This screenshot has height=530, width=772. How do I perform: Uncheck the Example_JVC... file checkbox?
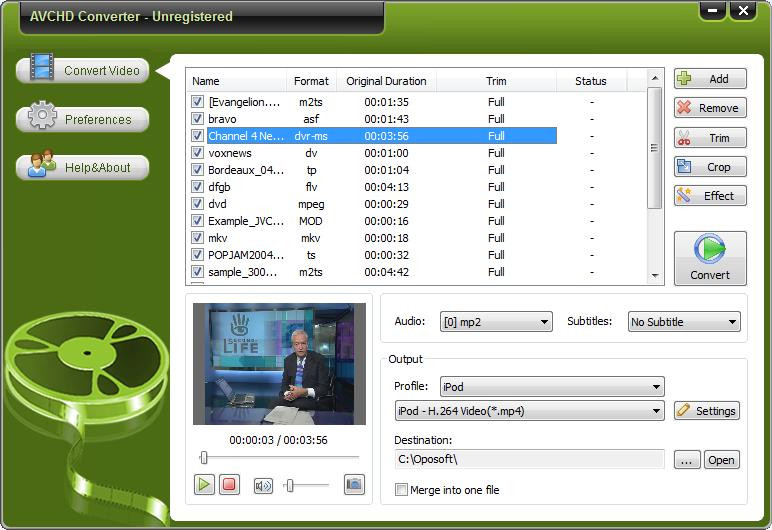197,221
